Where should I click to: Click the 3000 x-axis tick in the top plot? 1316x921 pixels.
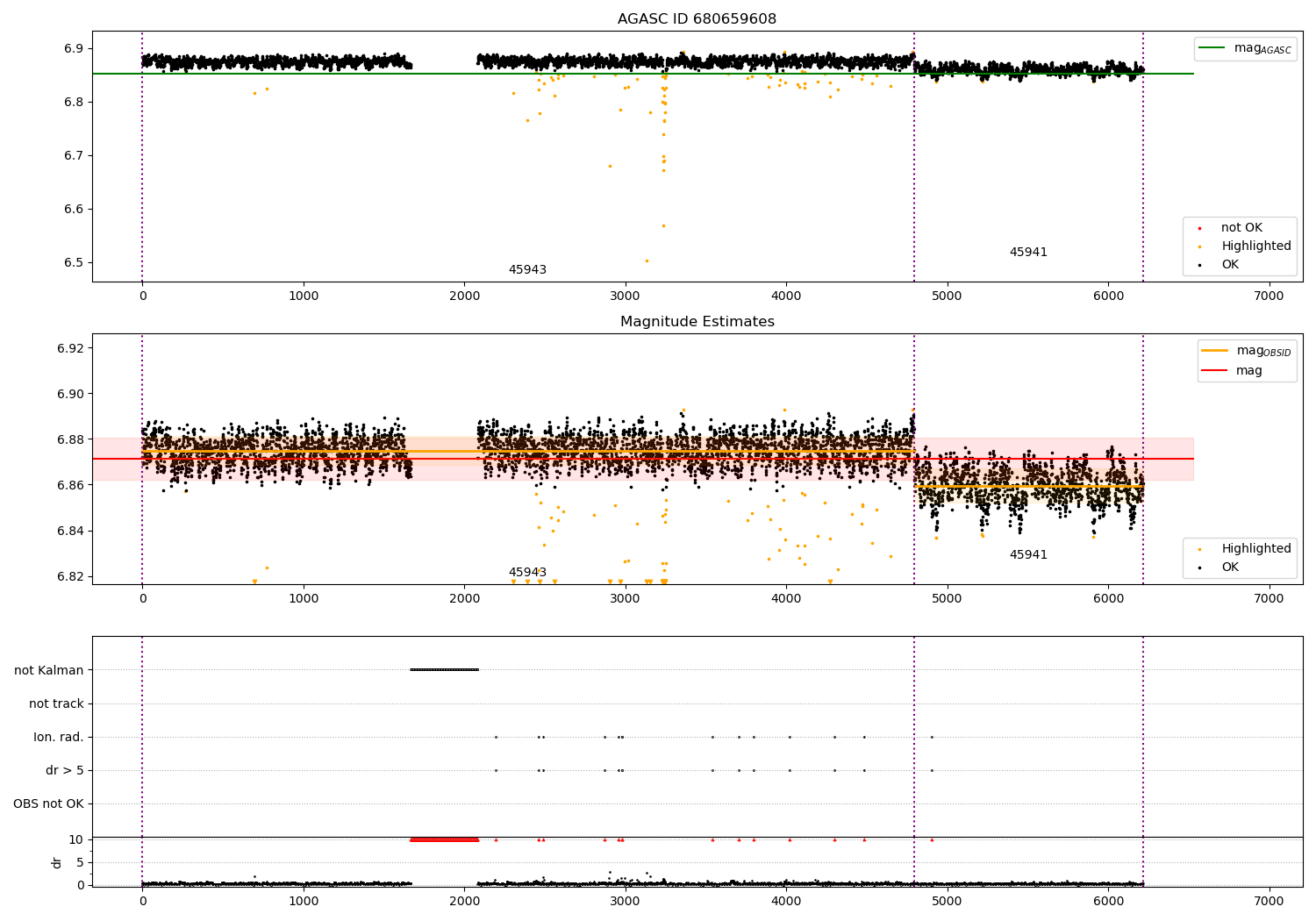(626, 296)
